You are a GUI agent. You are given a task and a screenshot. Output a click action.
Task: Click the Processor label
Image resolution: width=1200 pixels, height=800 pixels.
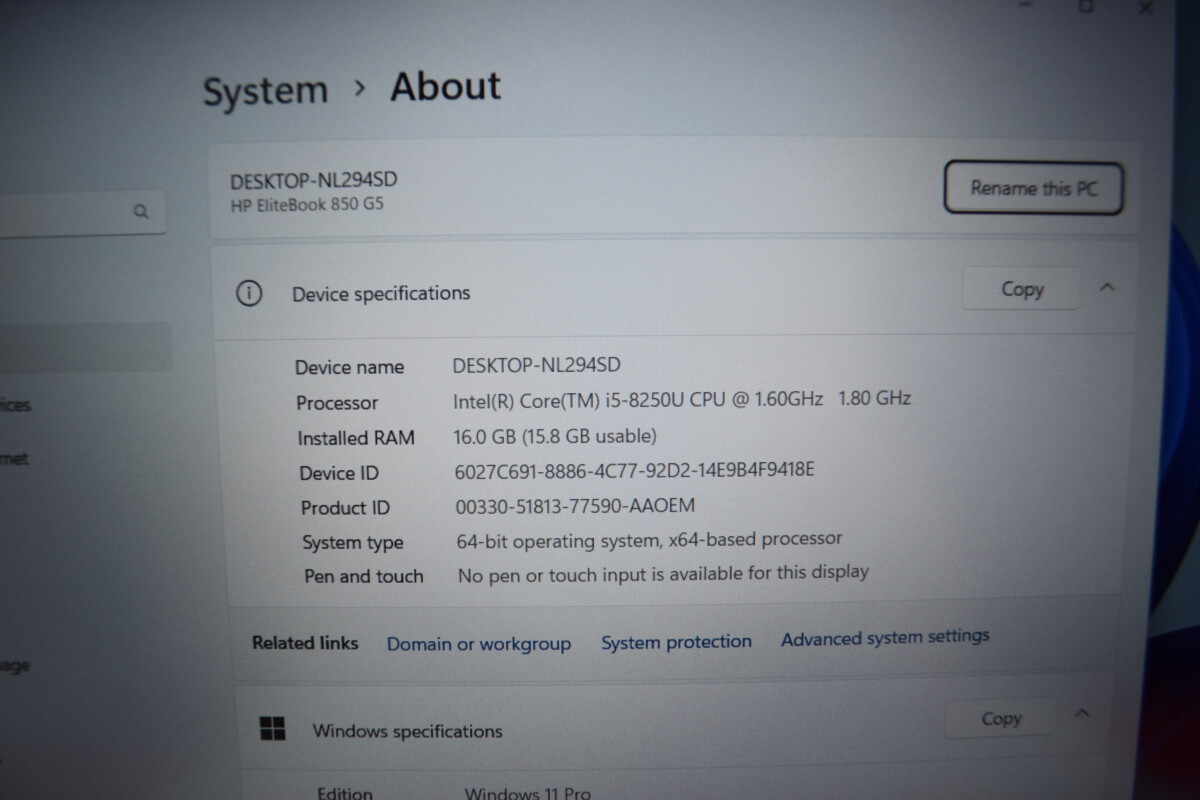click(x=337, y=403)
